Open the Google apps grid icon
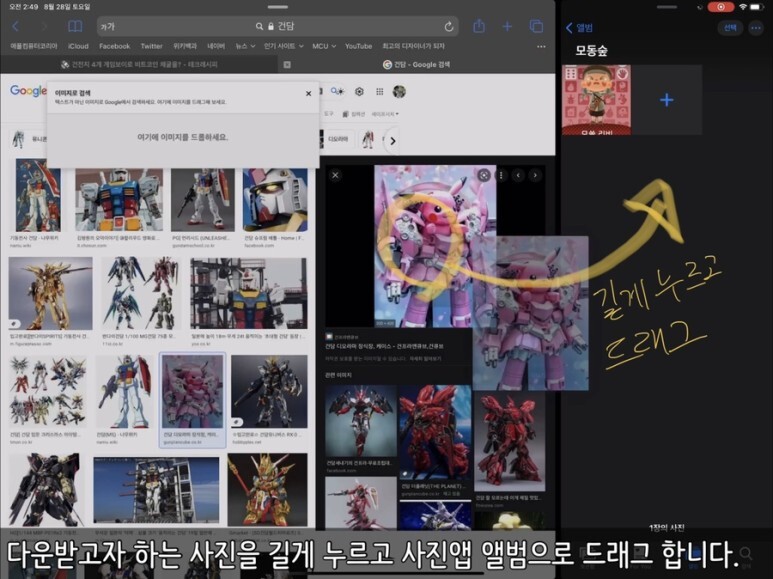 point(380,91)
